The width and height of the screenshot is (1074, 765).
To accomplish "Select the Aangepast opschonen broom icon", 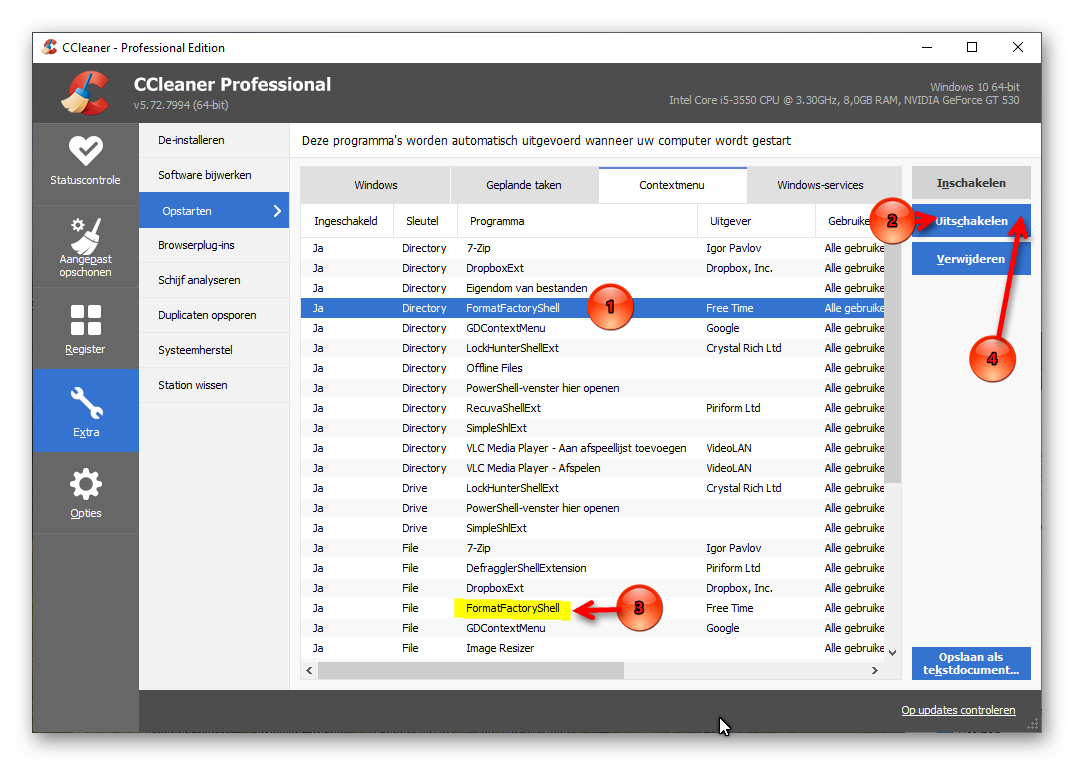I will click(86, 235).
